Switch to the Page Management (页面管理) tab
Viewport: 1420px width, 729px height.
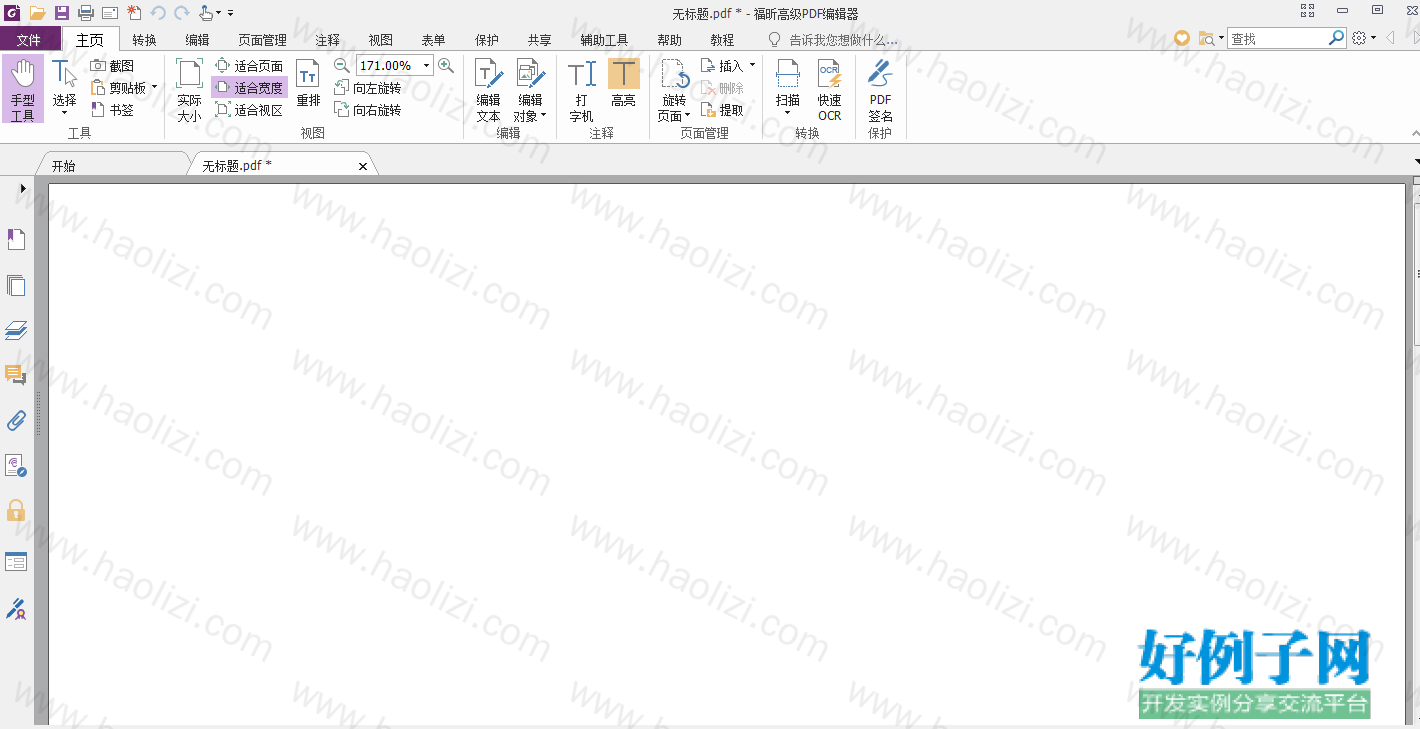click(262, 40)
